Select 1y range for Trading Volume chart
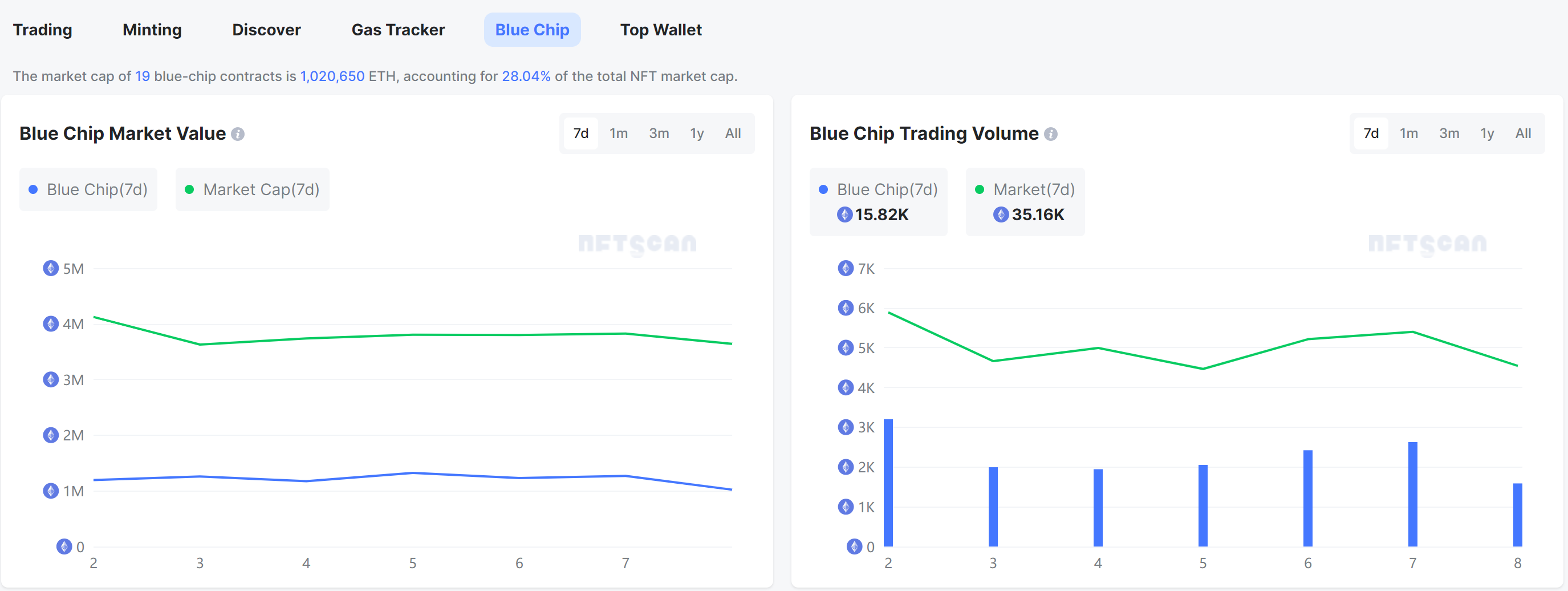Viewport: 1568px width, 591px height. pos(1486,133)
